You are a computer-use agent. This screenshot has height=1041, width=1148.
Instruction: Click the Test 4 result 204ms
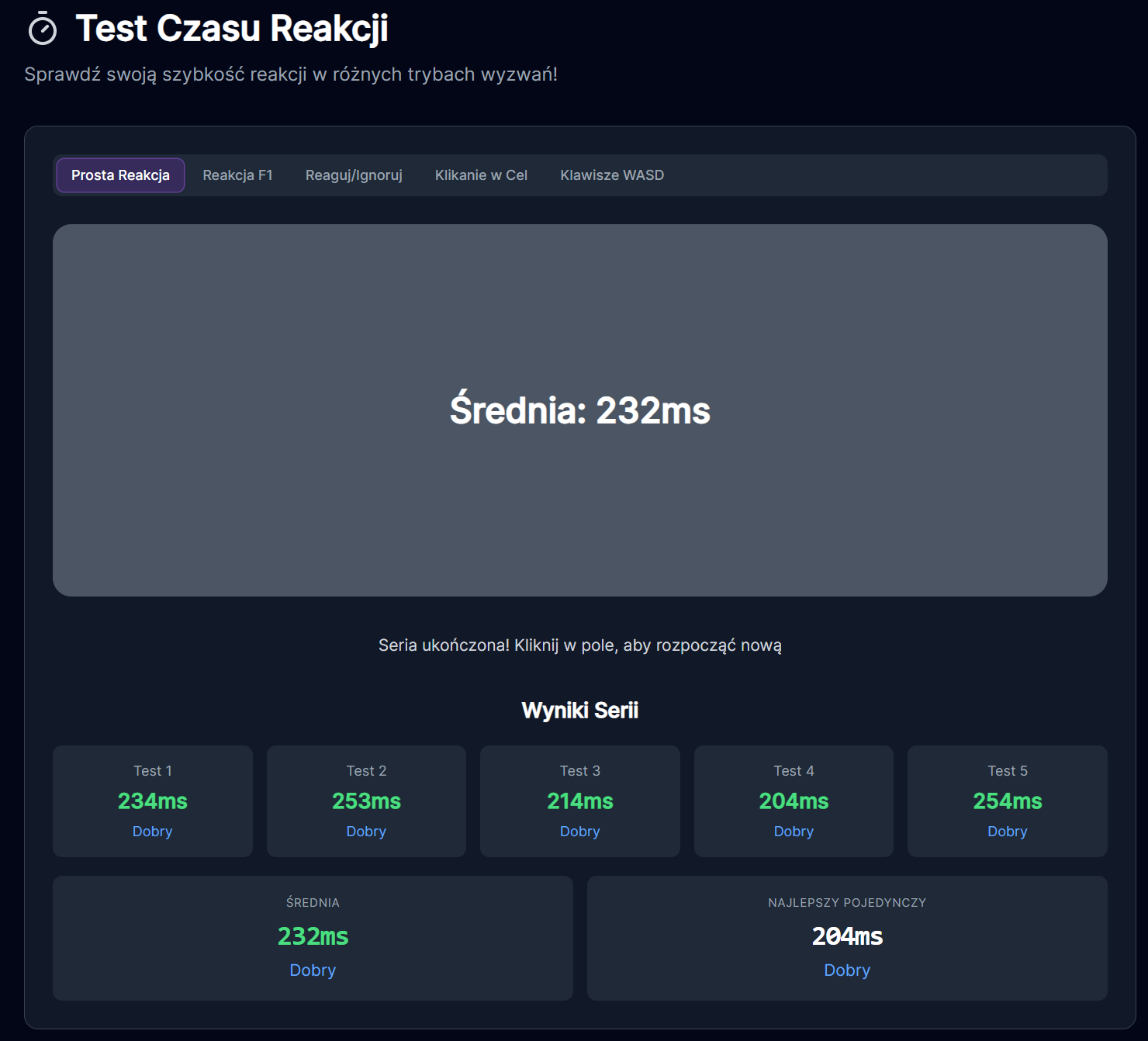pyautogui.click(x=794, y=801)
